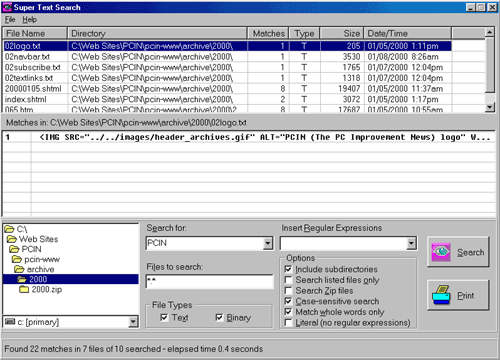Click the drive icon in the drive selector

[x=10, y=322]
